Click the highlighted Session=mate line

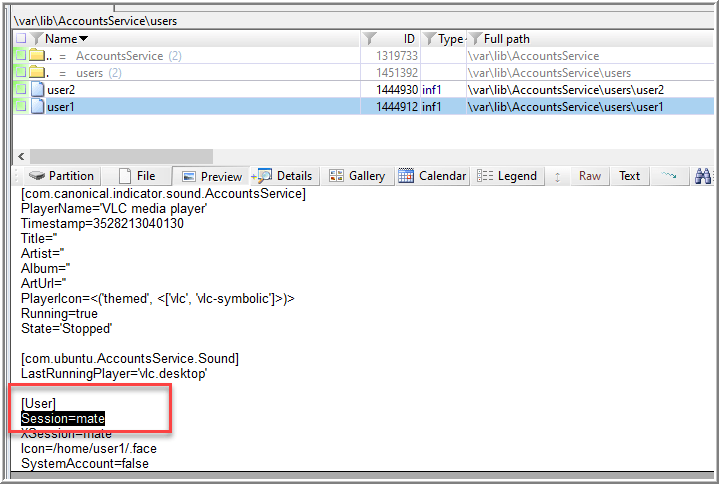(62, 418)
